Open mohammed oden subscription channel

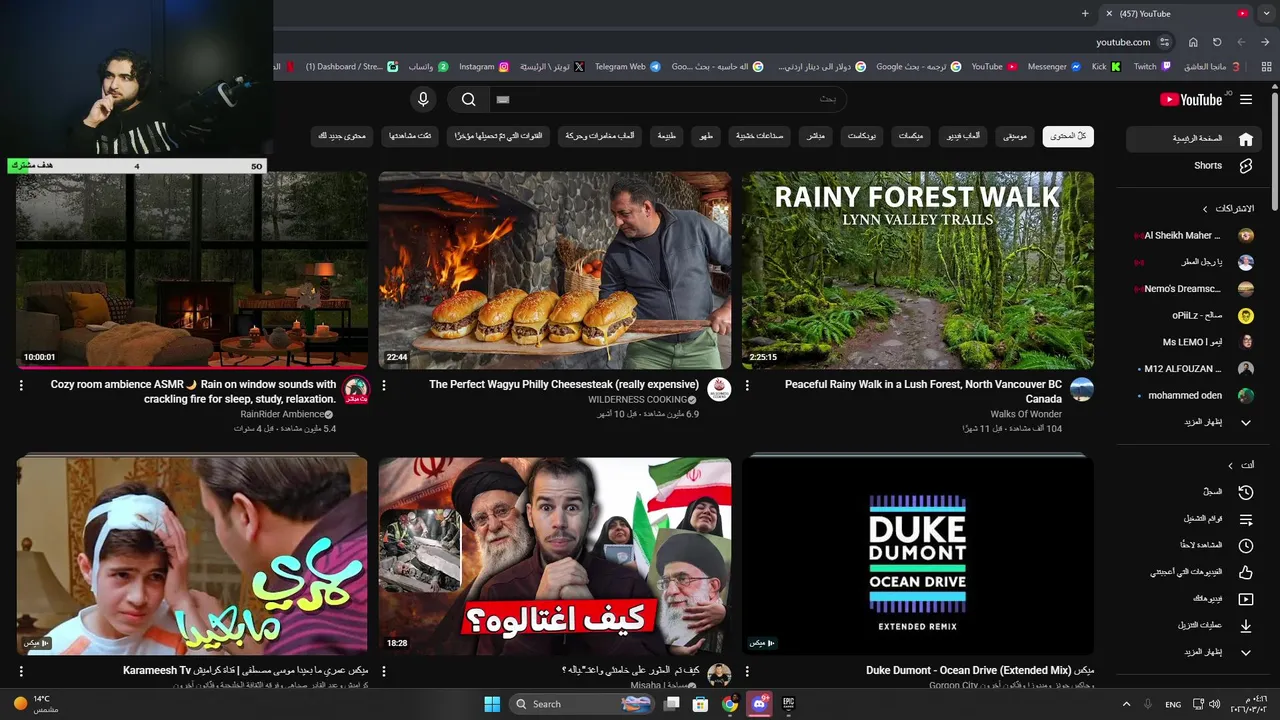pyautogui.click(x=1194, y=396)
